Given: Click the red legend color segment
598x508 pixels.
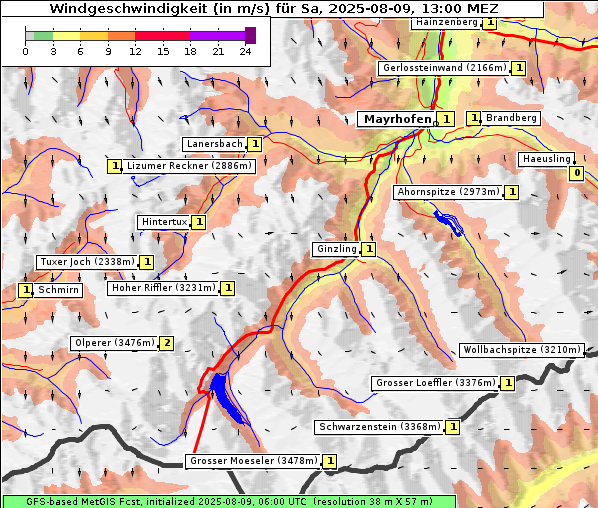Looking at the screenshot, I should [x=162, y=36].
